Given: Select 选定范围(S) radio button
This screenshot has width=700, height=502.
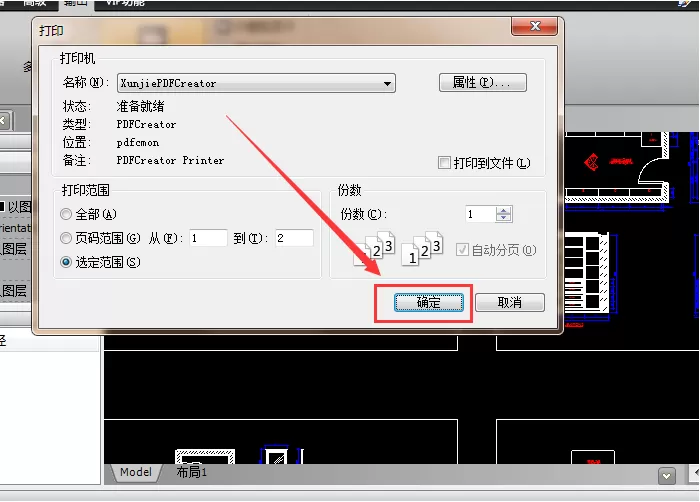Looking at the screenshot, I should [x=66, y=262].
